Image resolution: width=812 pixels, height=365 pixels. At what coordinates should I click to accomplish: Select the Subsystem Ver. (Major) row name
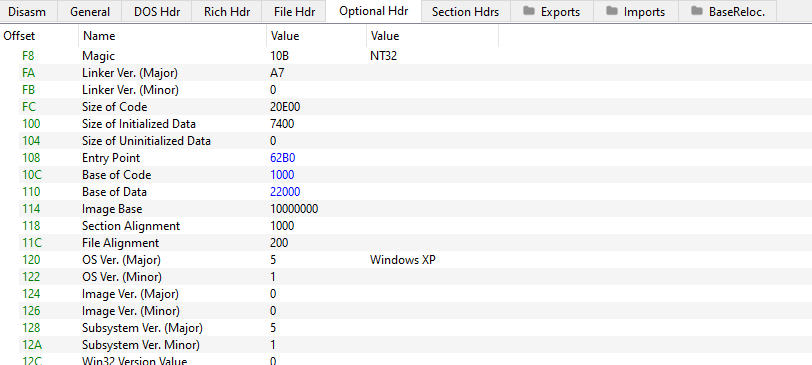tap(142, 328)
